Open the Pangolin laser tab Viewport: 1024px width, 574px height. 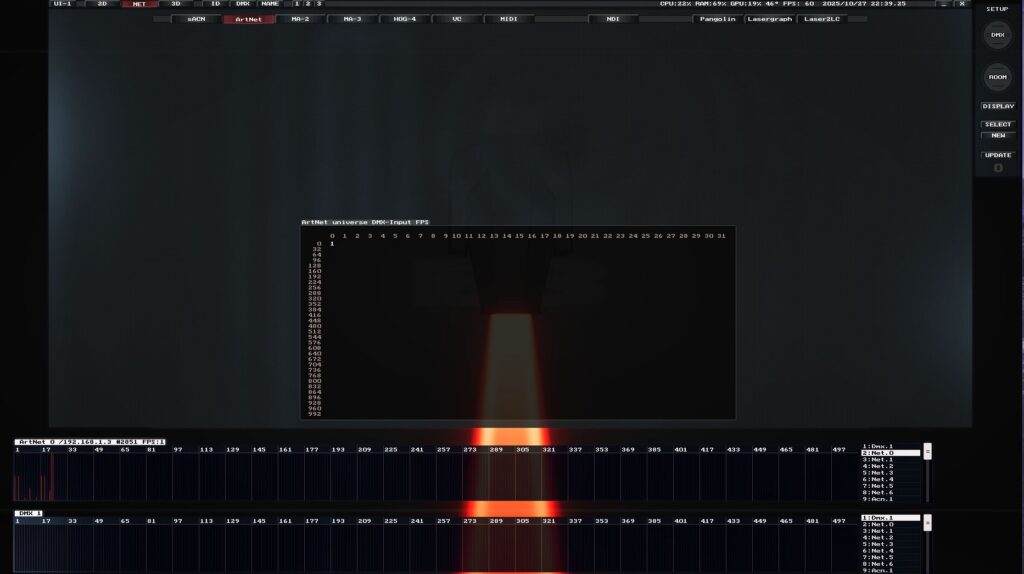click(x=717, y=19)
